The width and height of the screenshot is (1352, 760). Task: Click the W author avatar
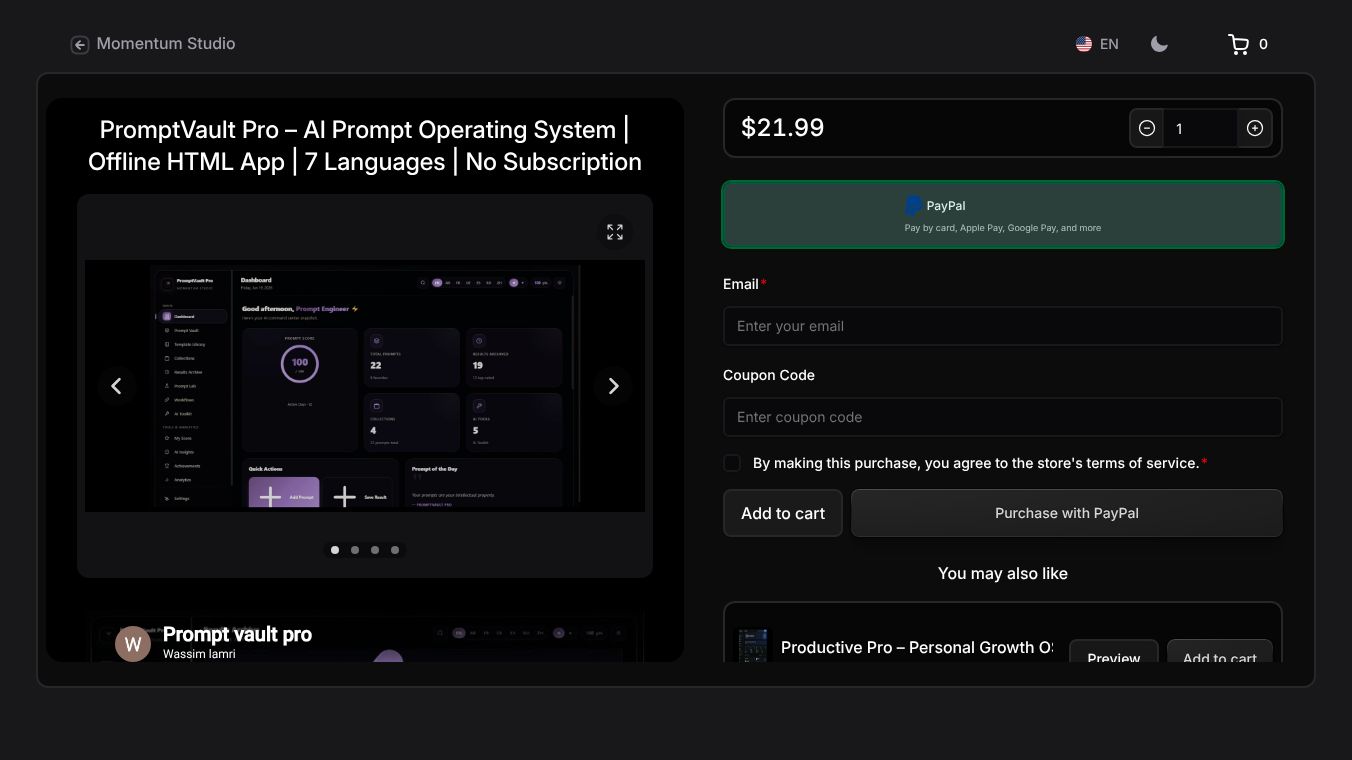point(133,644)
